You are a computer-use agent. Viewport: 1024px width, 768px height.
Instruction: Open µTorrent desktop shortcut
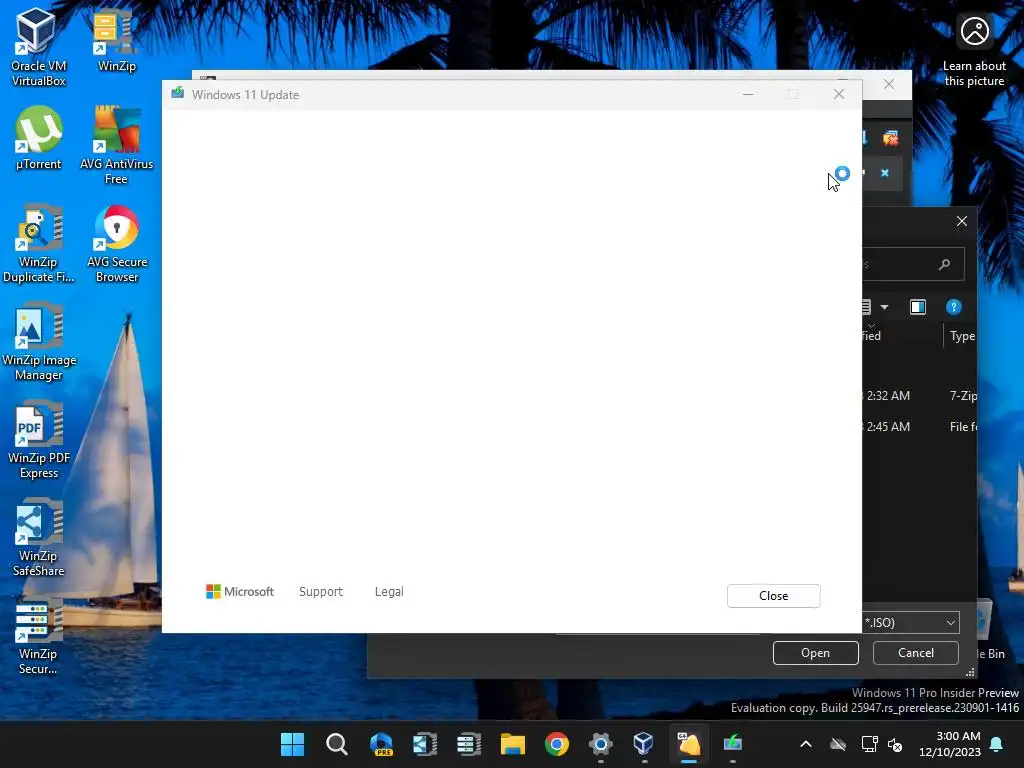tap(38, 138)
